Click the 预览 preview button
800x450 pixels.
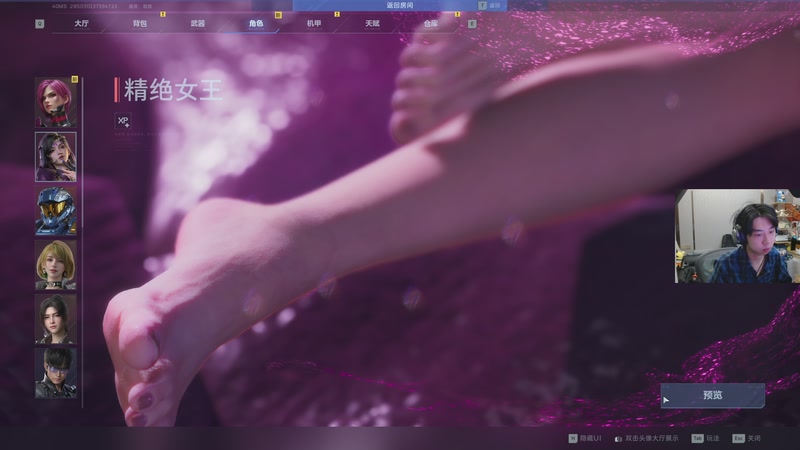point(712,395)
